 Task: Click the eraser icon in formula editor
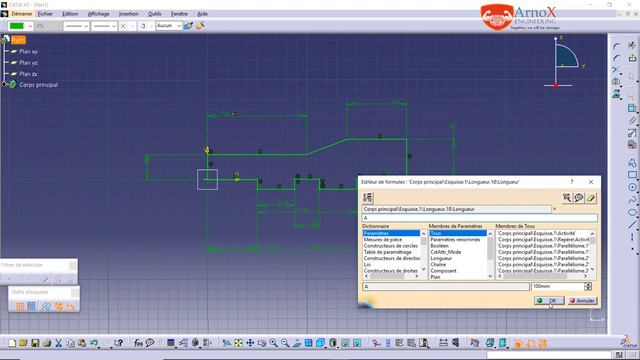pos(591,198)
